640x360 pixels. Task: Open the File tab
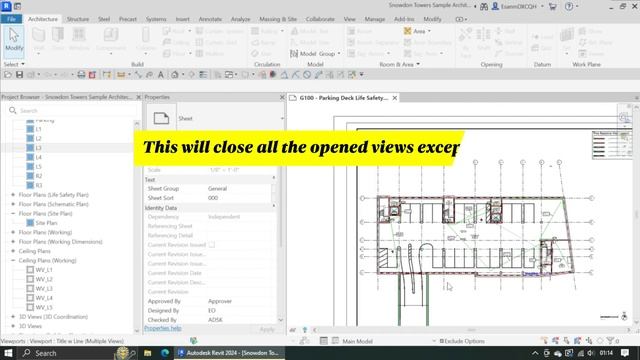point(11,19)
